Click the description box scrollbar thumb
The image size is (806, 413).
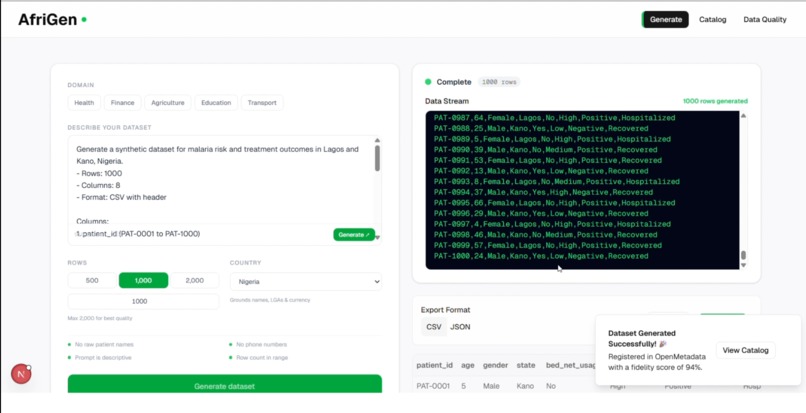pos(377,158)
